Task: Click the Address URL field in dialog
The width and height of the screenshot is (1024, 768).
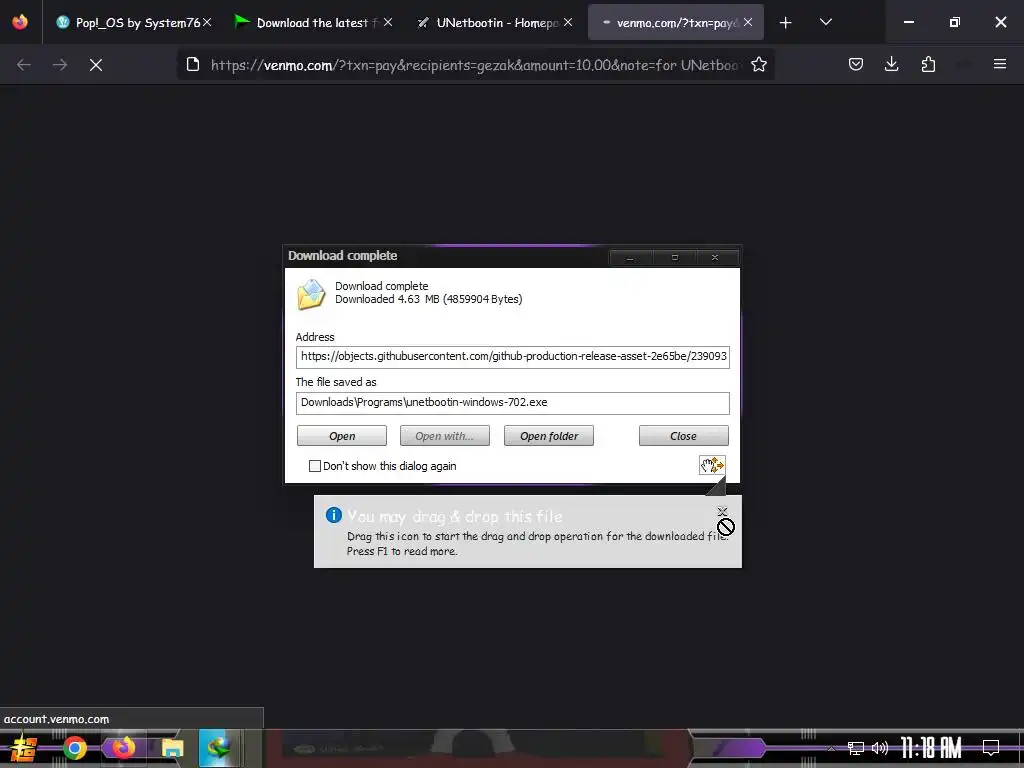Action: tap(513, 357)
